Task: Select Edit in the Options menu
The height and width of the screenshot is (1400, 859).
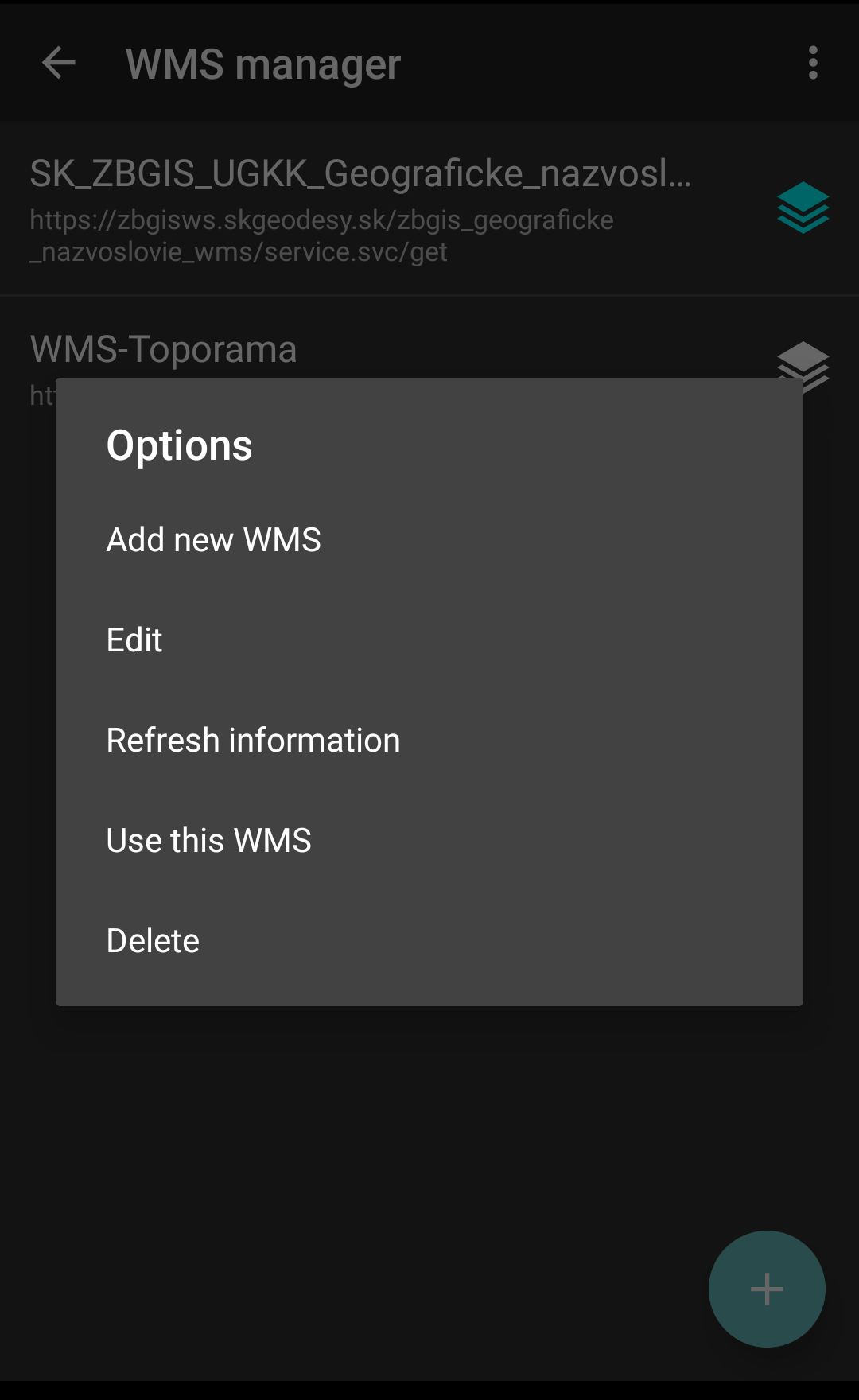Action: [134, 640]
